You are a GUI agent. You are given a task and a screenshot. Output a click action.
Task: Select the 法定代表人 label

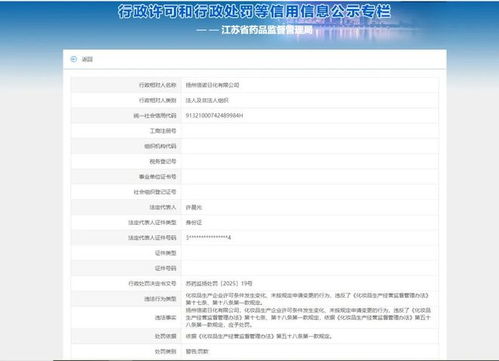(163, 207)
